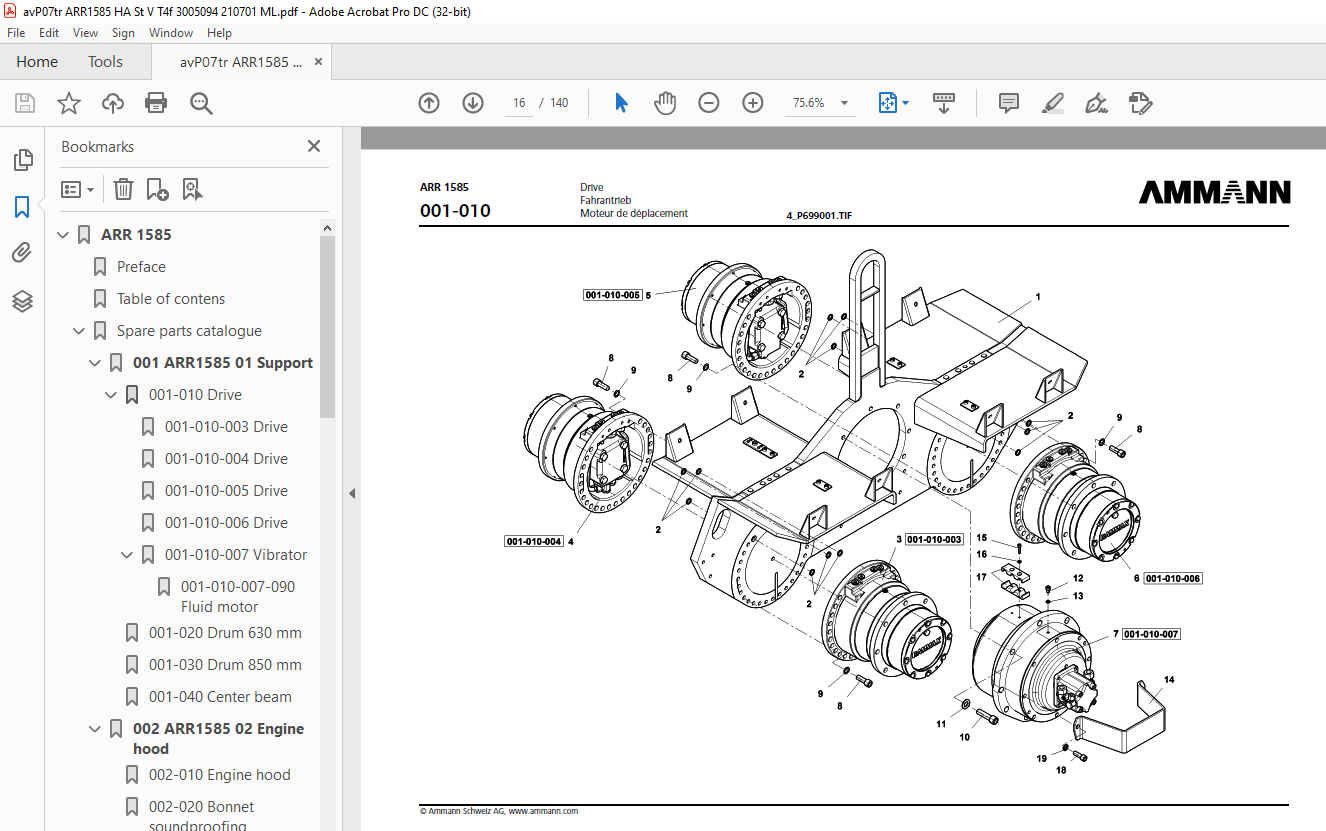Print the document with printer icon

pyautogui.click(x=156, y=103)
